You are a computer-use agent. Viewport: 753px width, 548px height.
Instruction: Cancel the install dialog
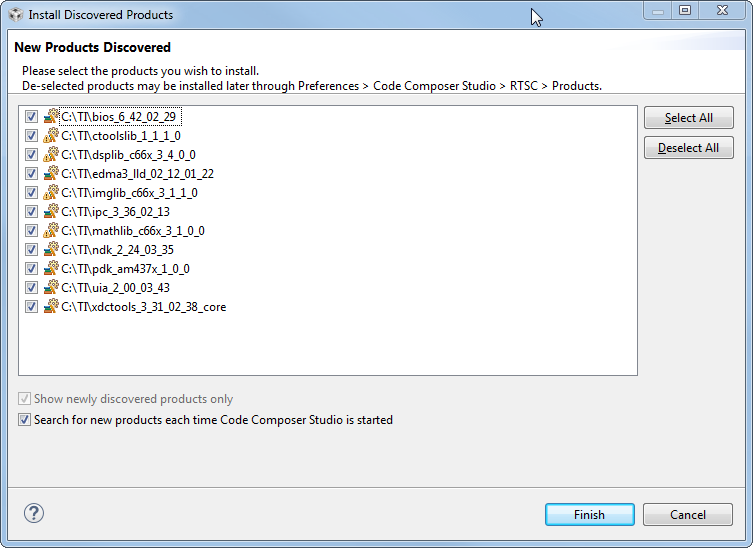coord(687,515)
